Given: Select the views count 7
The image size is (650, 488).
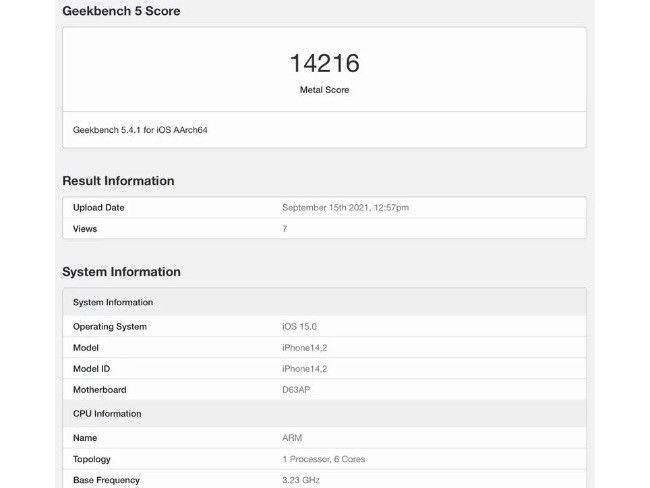Looking at the screenshot, I should [285, 229].
